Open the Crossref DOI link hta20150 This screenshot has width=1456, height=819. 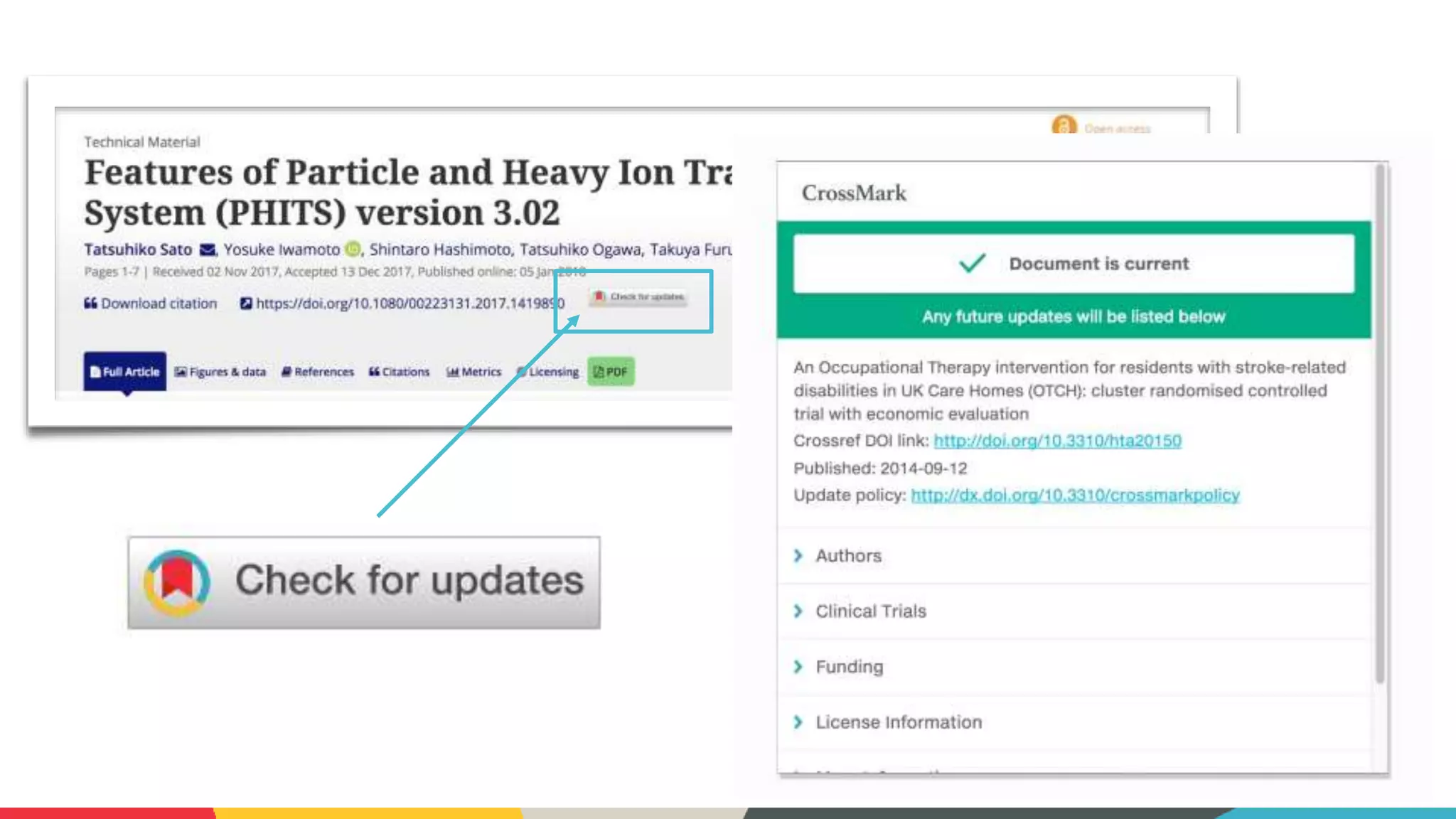point(1057,441)
